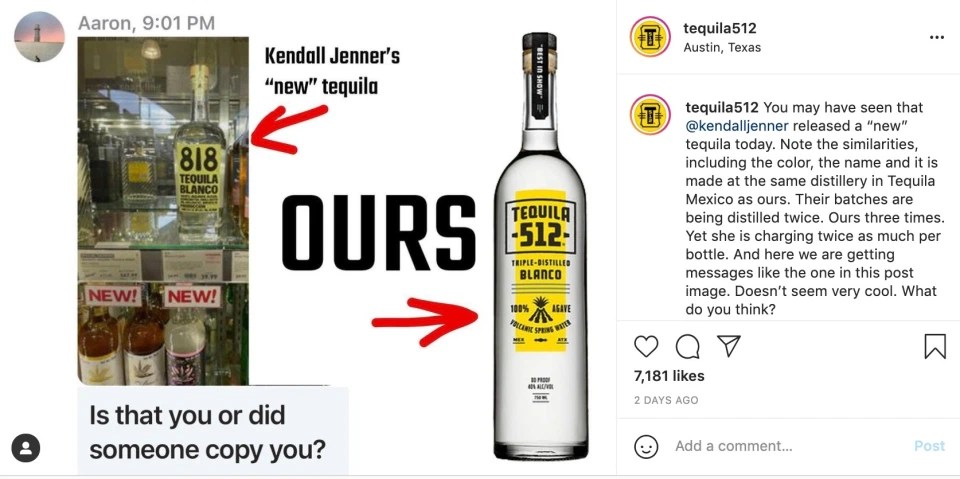Like the post with the heart icon
This screenshot has width=960, height=479.
pos(645,347)
